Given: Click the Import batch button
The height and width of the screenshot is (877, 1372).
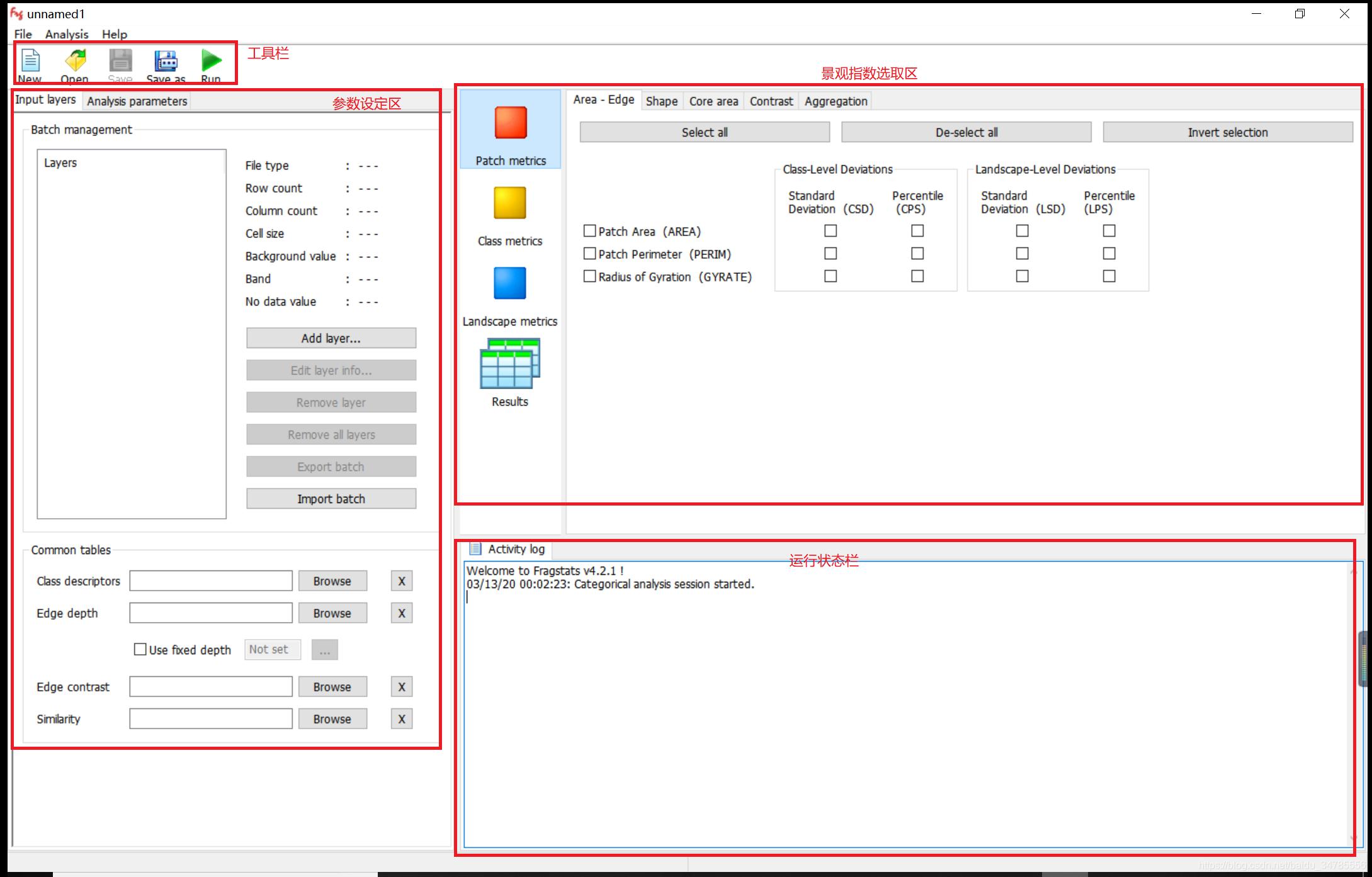Looking at the screenshot, I should tap(331, 499).
